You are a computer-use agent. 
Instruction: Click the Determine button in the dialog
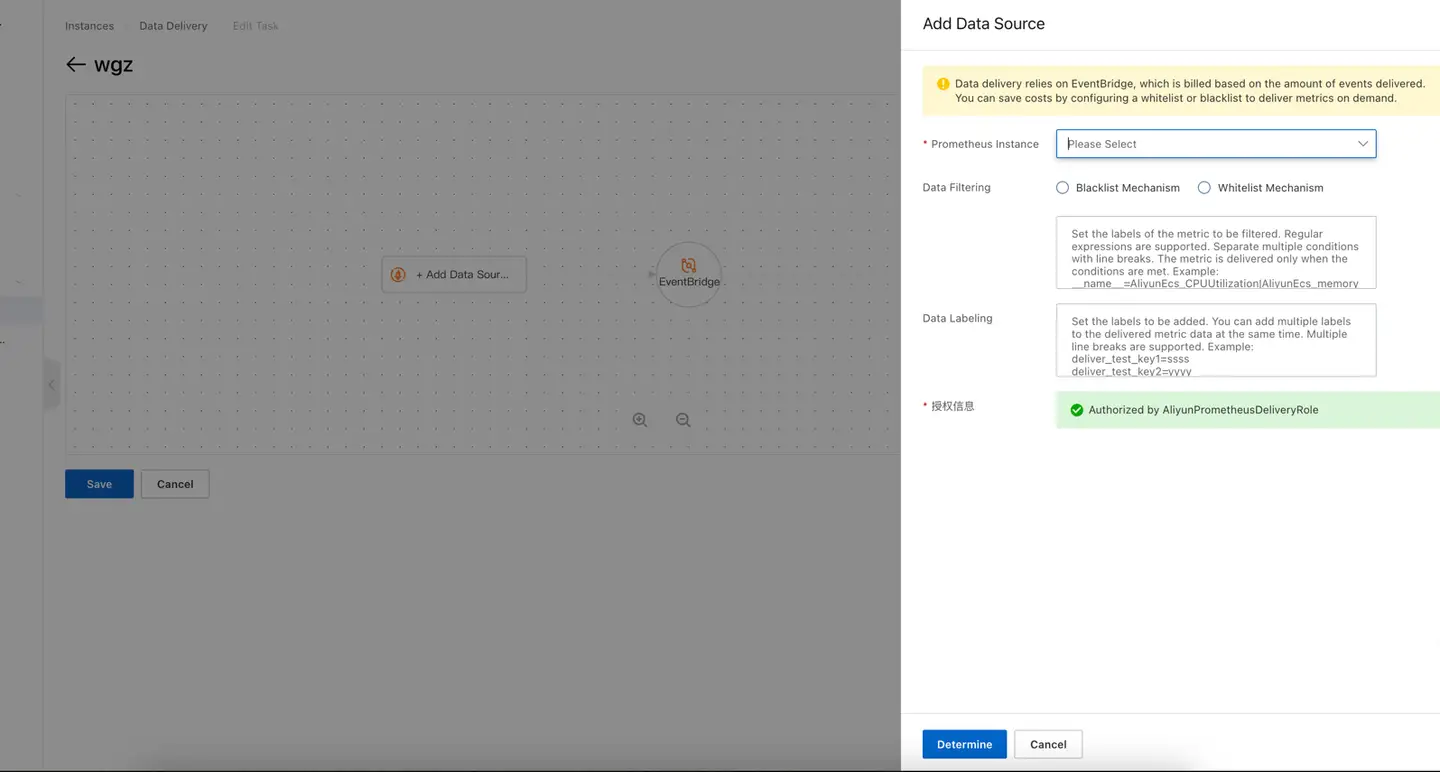[963, 744]
